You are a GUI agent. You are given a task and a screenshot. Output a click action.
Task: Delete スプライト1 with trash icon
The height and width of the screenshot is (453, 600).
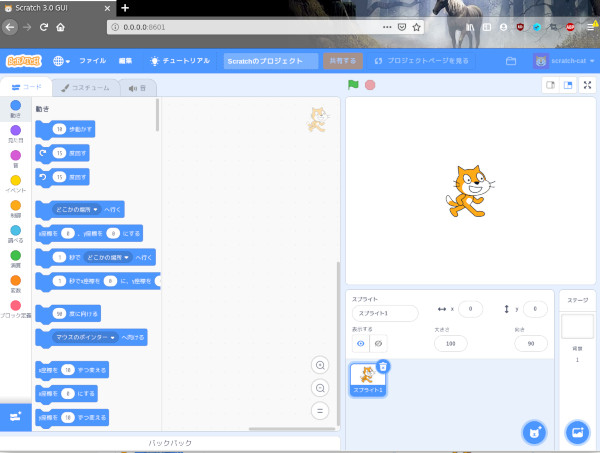click(x=383, y=367)
